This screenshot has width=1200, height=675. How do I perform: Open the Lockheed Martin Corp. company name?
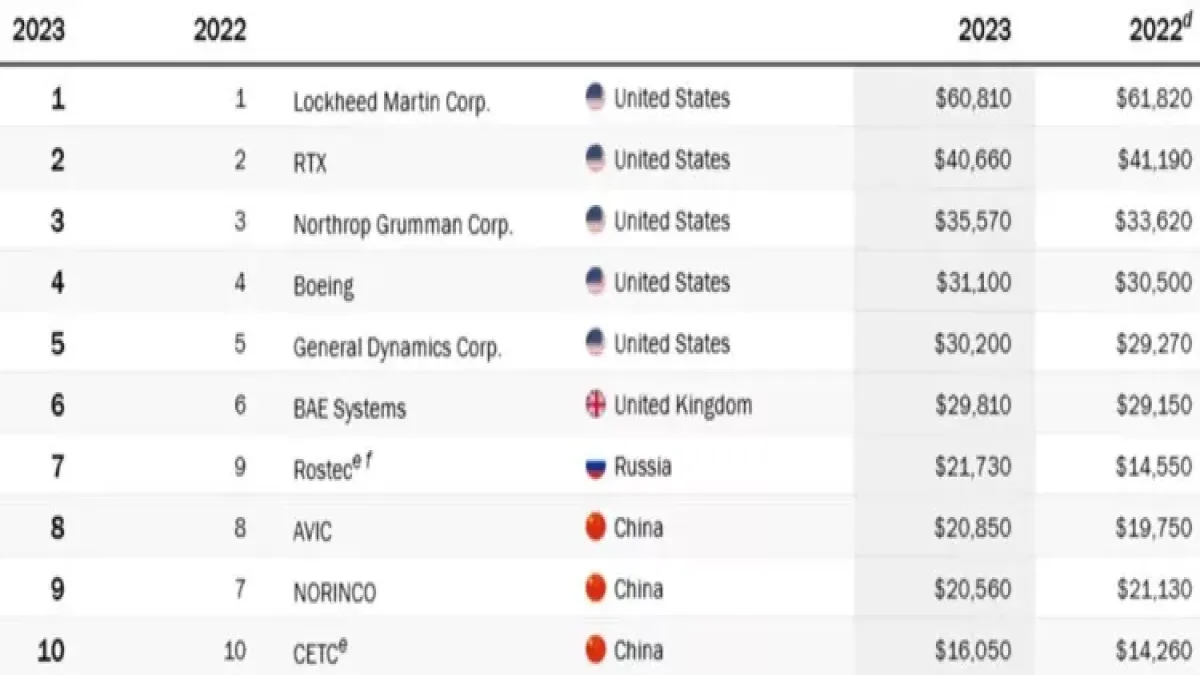[x=391, y=102]
